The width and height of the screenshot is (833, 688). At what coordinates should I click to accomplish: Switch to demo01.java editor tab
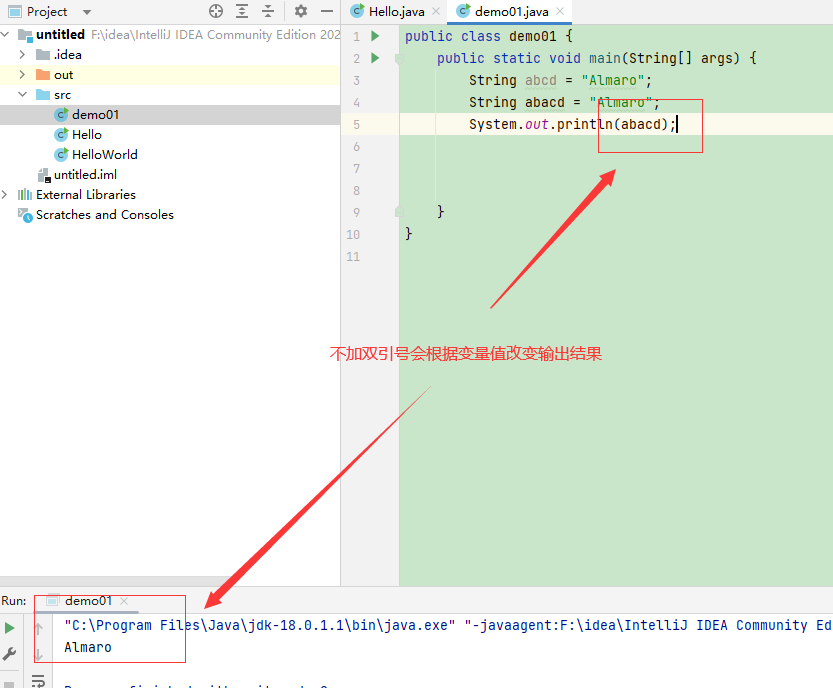pyautogui.click(x=511, y=12)
